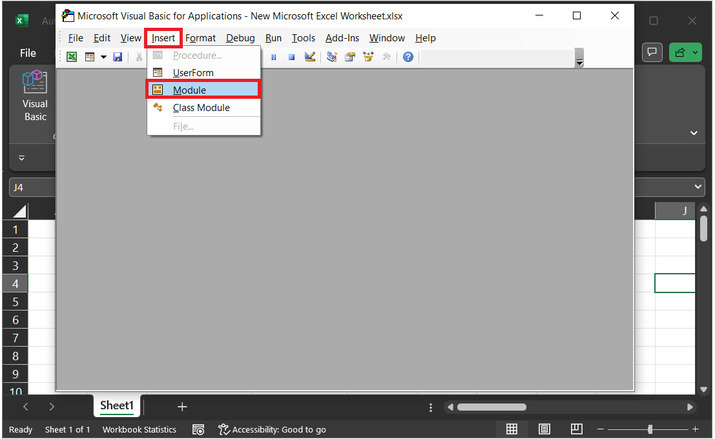This screenshot has width=715, height=439.
Task: Click the horizontal scrollbar thumb in Excel
Action: tap(492, 407)
